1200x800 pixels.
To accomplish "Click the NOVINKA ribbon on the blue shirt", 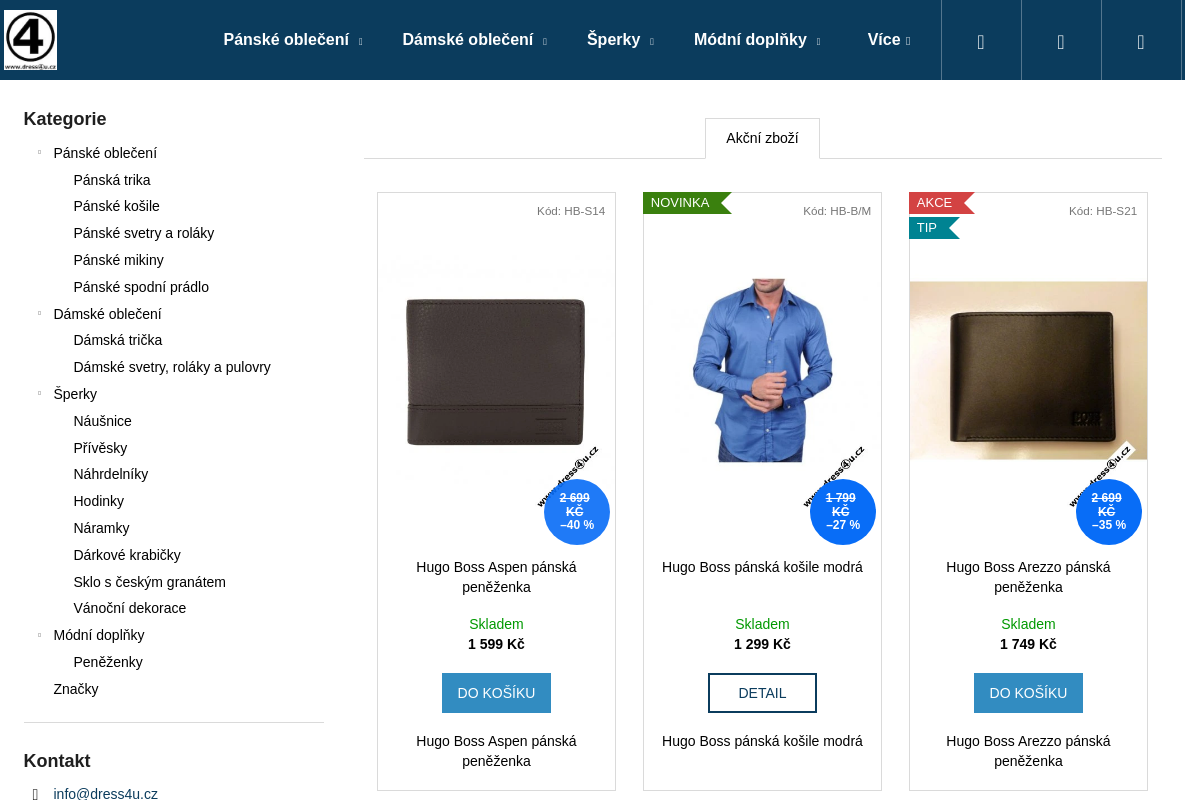I will click(681, 203).
